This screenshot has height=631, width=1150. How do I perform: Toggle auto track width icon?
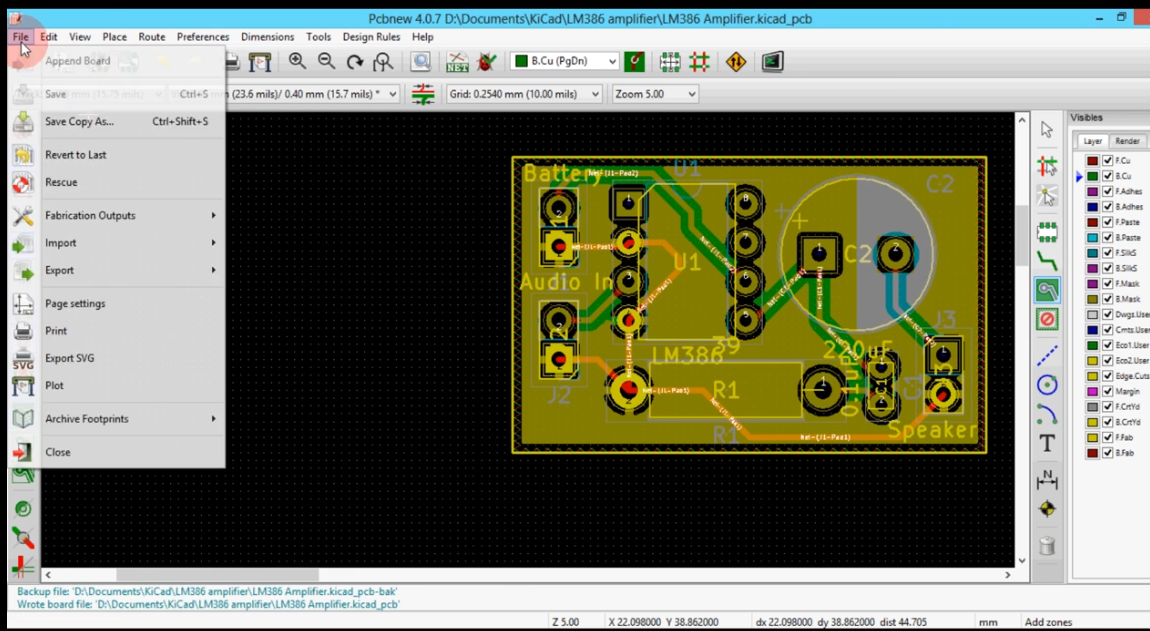(423, 94)
